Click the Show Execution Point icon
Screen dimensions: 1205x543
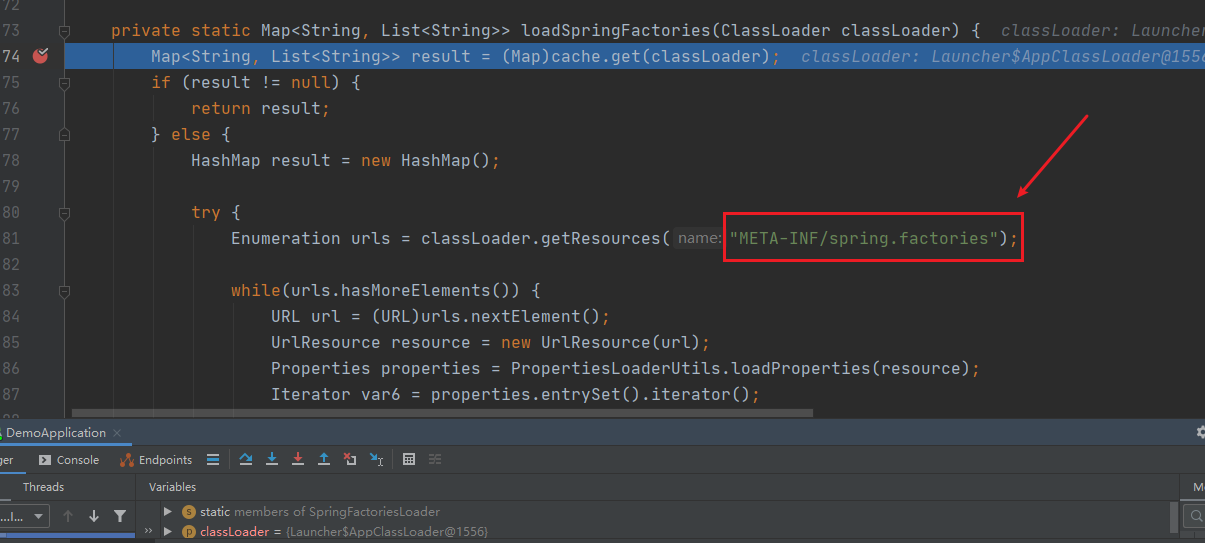tap(213, 460)
